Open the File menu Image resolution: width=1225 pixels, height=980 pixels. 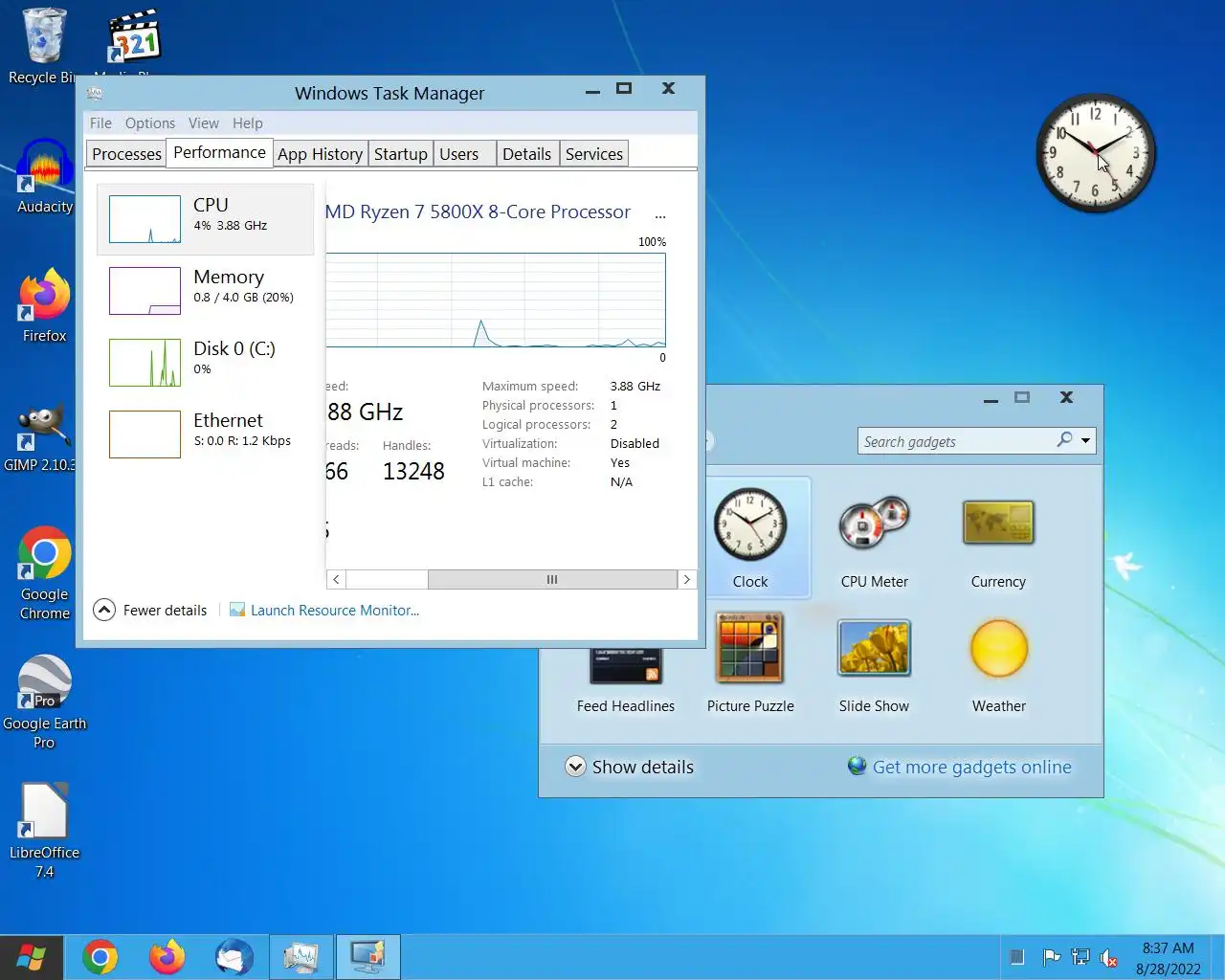click(x=100, y=122)
